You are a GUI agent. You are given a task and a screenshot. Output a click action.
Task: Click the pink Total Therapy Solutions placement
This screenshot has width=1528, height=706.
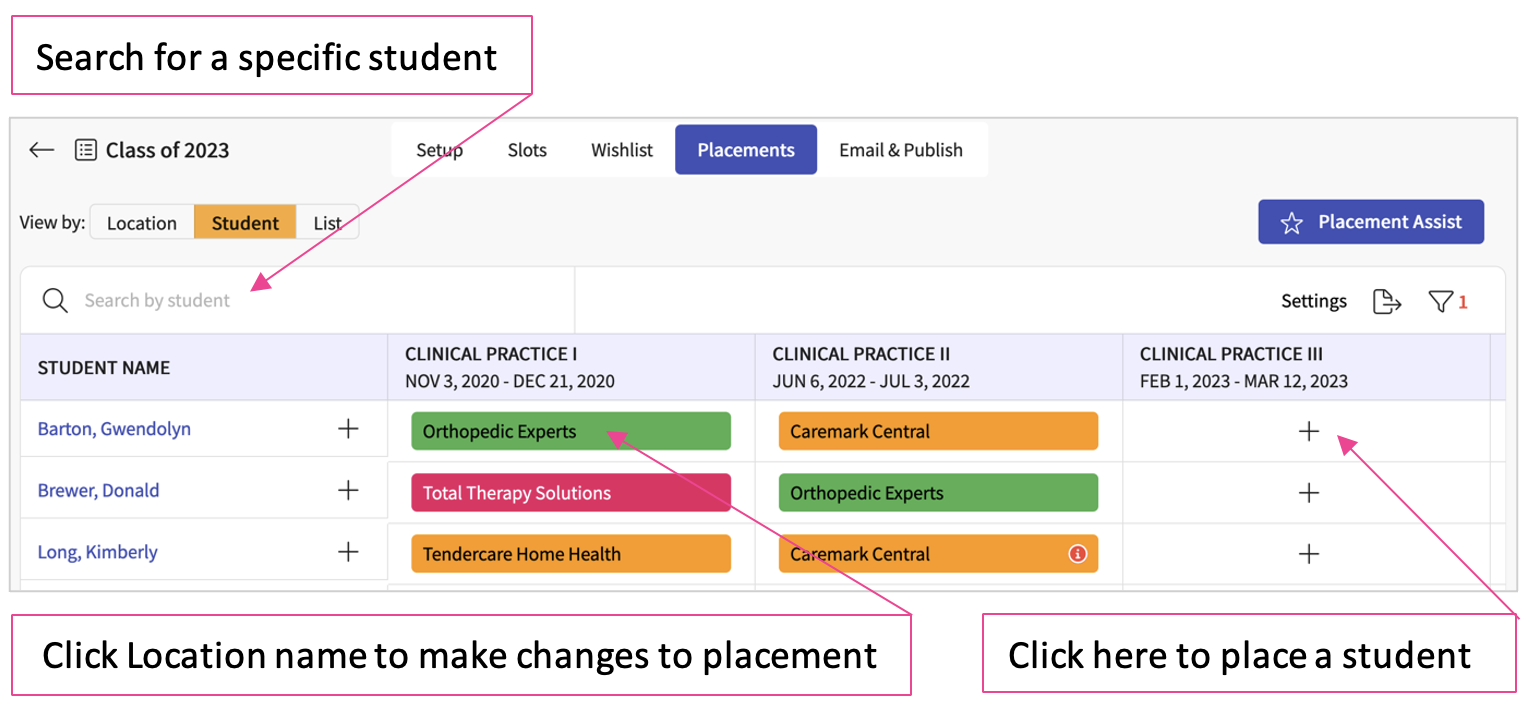point(571,493)
